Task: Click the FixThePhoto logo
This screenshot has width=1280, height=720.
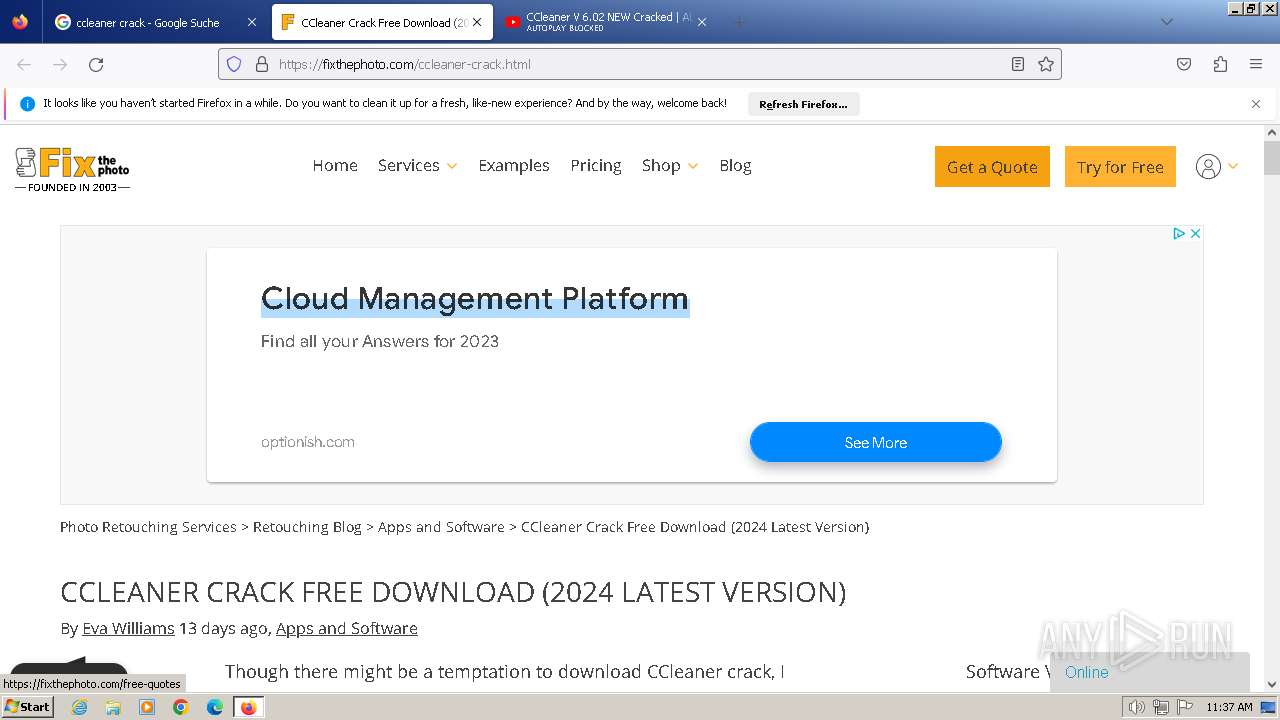Action: click(72, 169)
